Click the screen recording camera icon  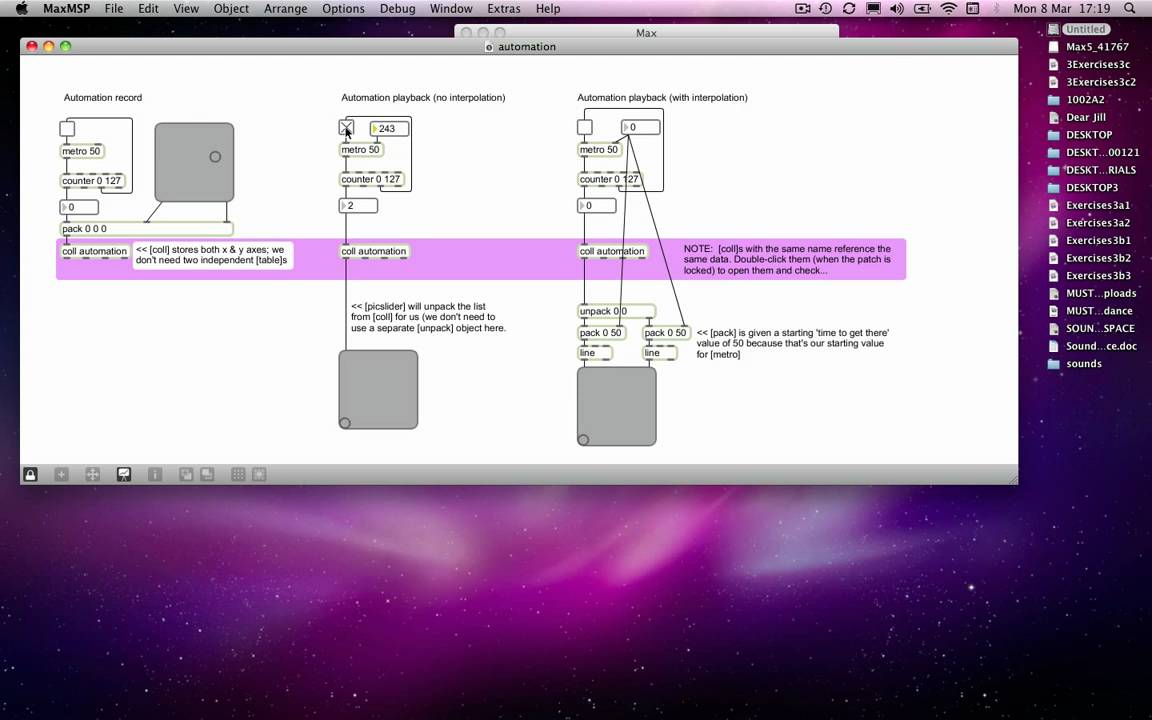coord(802,9)
